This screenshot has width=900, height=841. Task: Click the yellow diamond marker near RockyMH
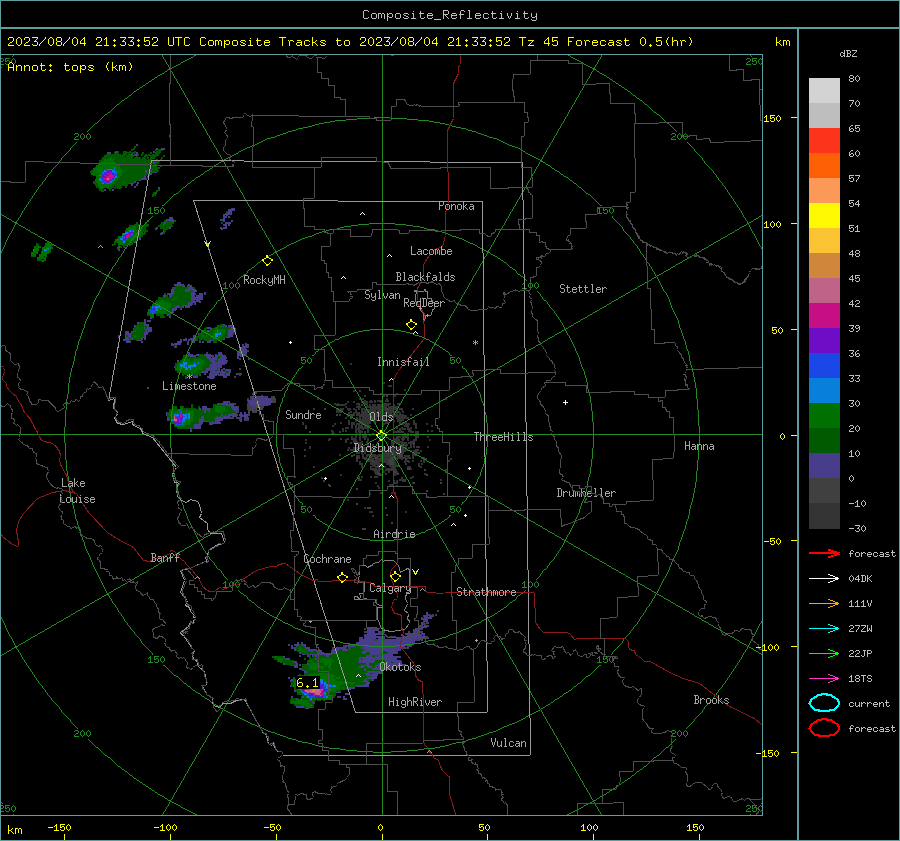point(267,261)
